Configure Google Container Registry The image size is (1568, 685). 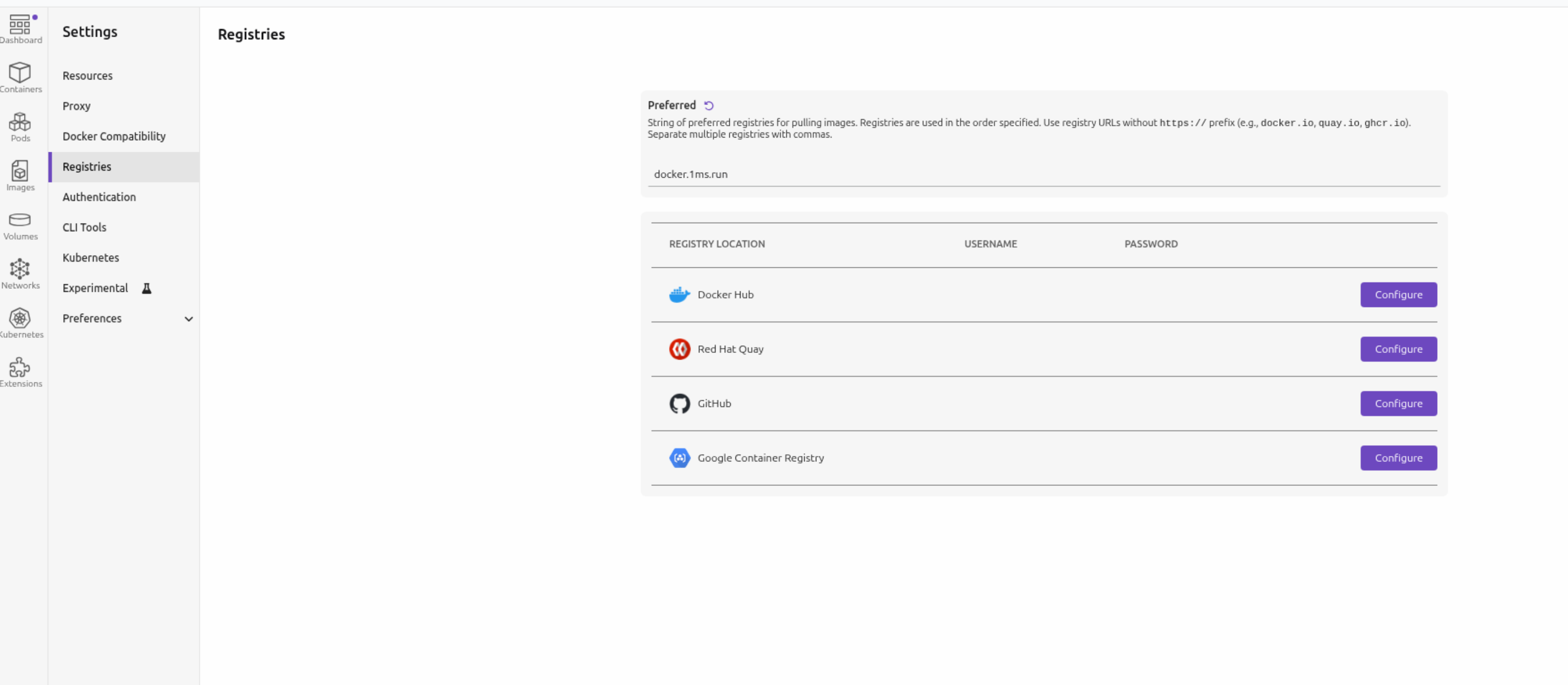1398,458
